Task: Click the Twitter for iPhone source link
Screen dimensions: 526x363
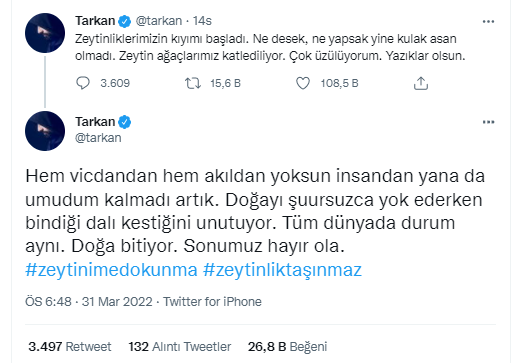Action: click(x=212, y=302)
